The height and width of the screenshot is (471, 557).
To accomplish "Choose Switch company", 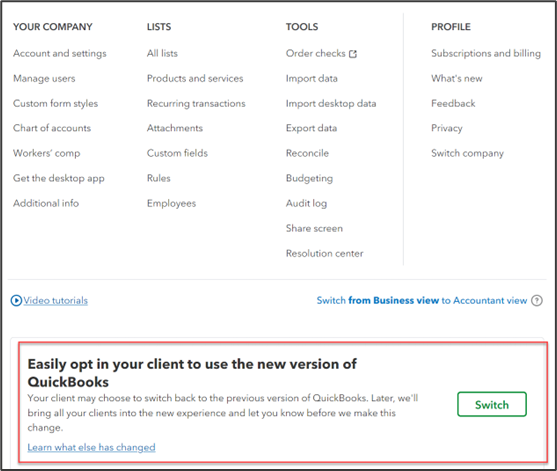I will [467, 153].
